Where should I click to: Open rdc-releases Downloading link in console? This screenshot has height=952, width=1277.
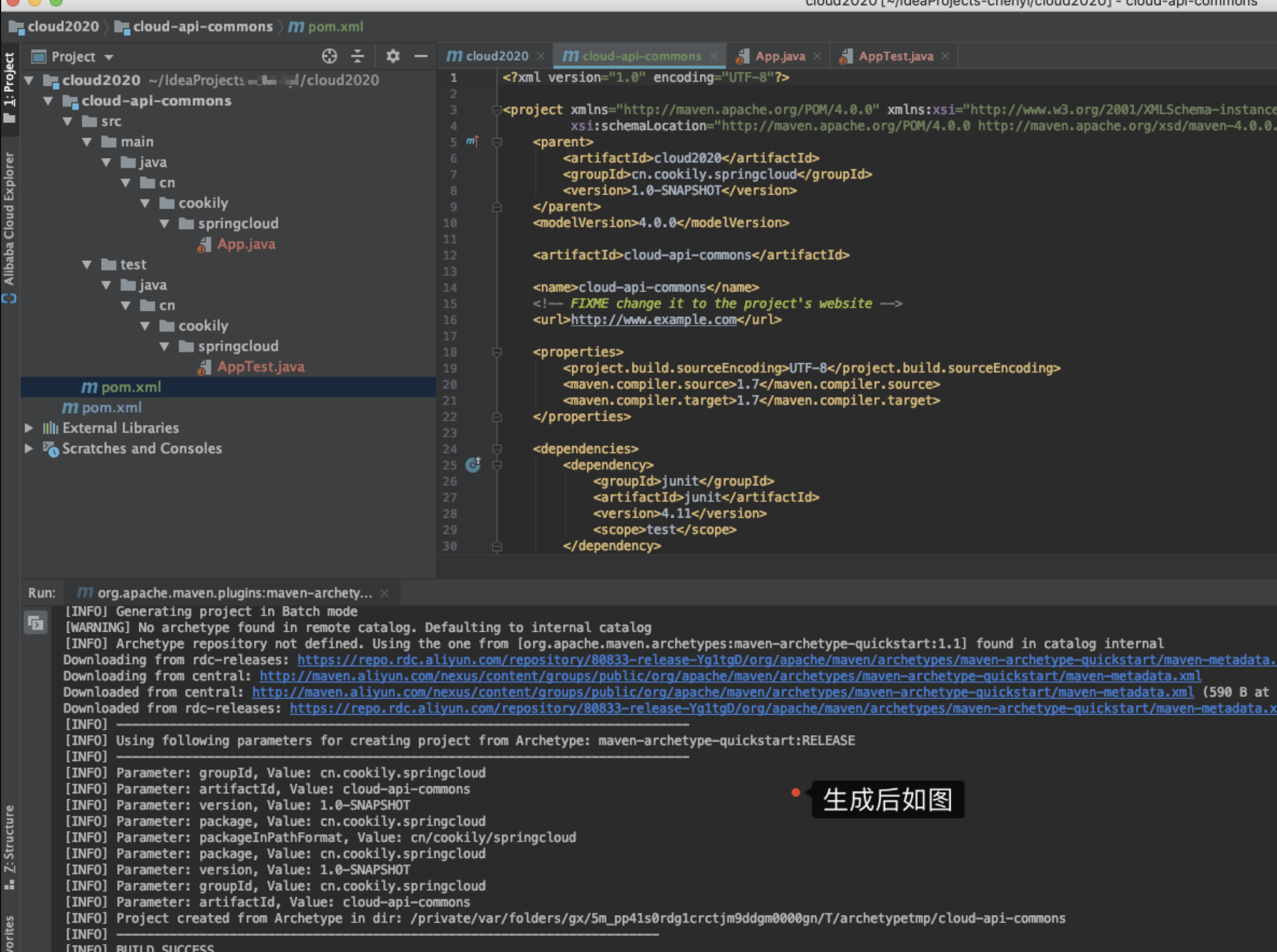[x=787, y=660]
